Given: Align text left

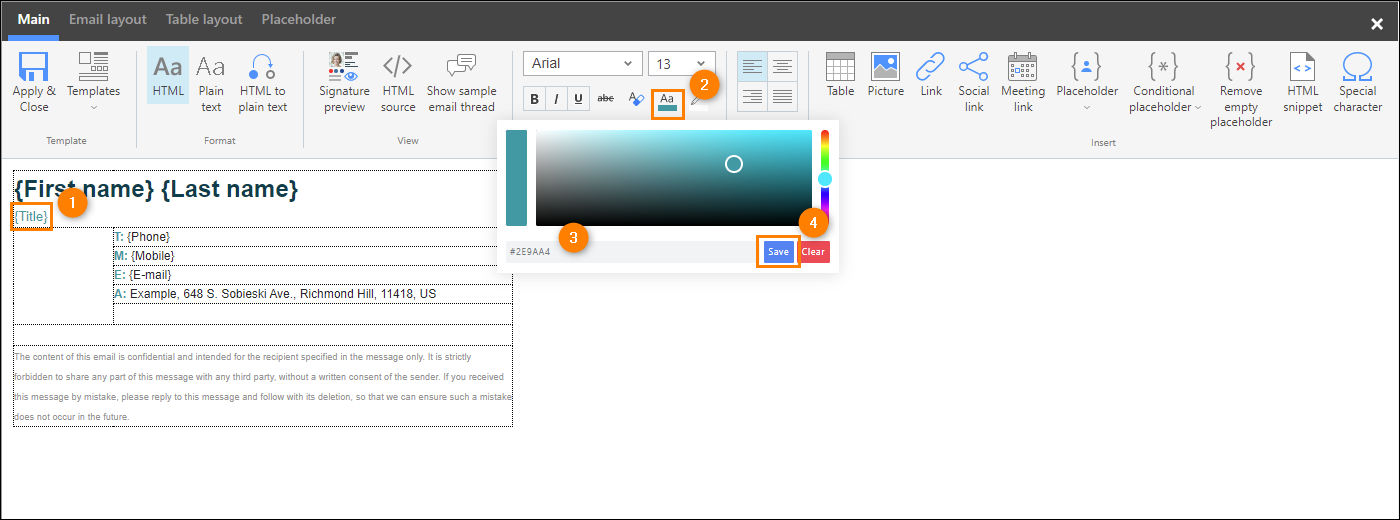Looking at the screenshot, I should [x=752, y=66].
